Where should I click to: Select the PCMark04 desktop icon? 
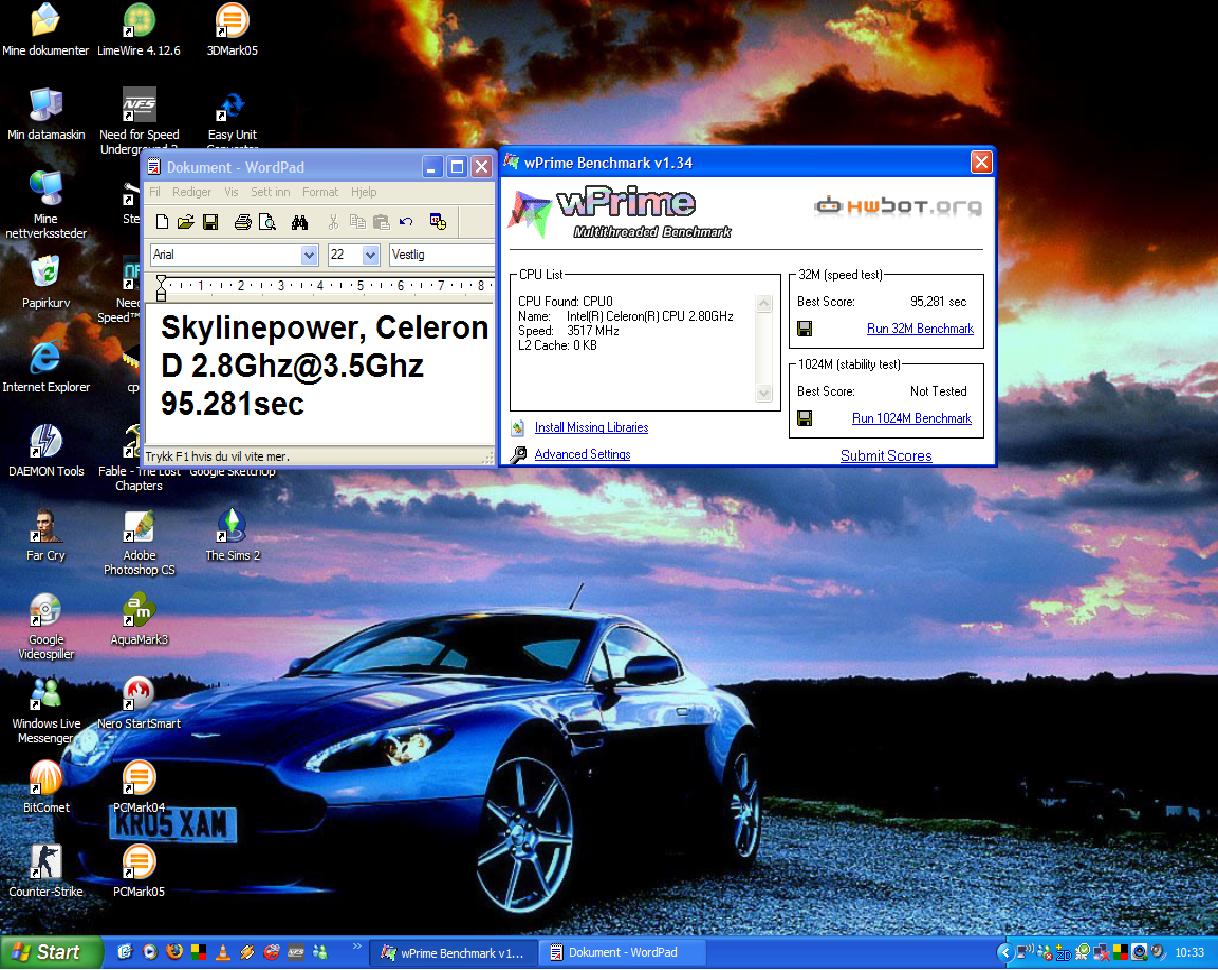click(139, 787)
